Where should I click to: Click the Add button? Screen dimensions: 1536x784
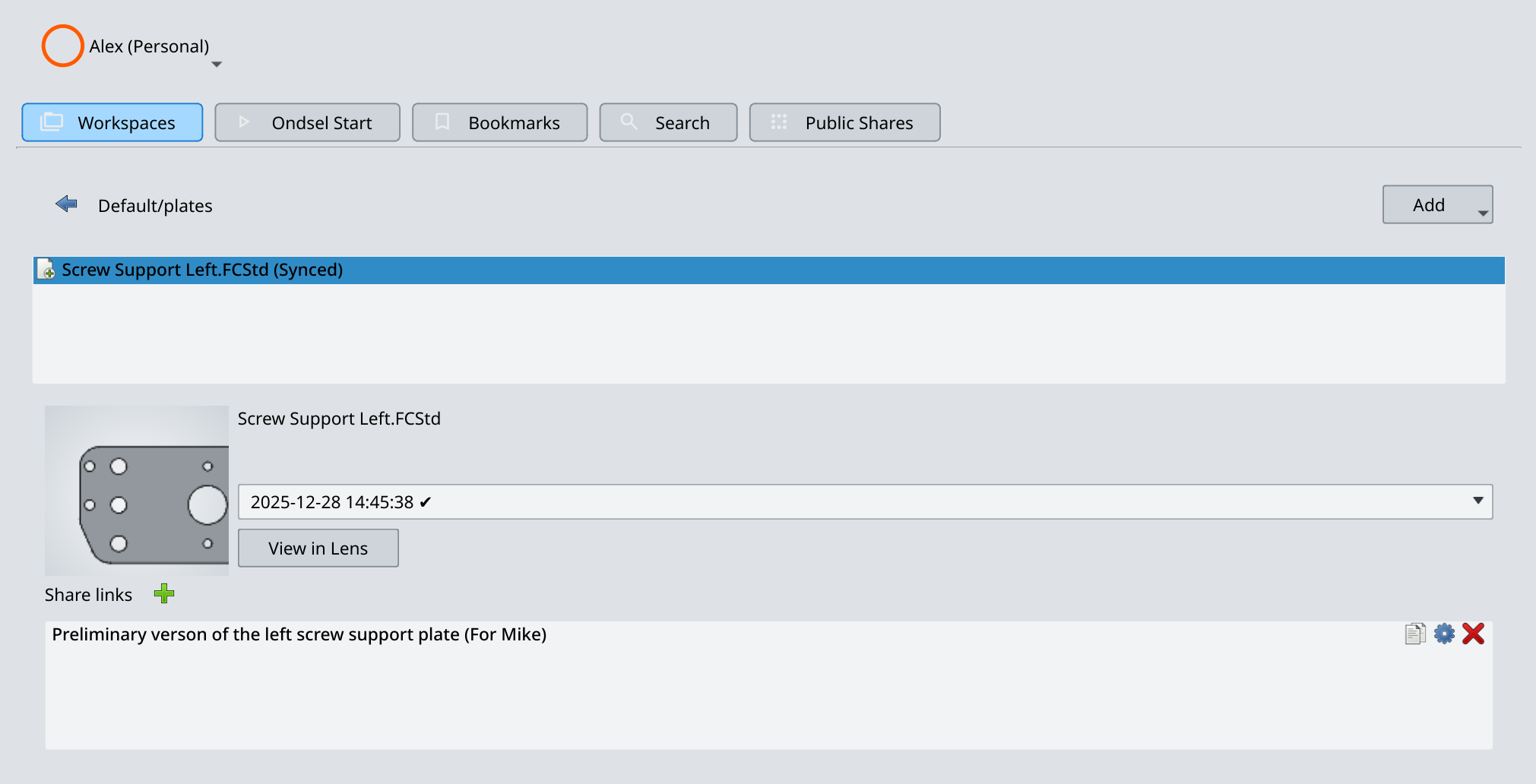coord(1428,204)
